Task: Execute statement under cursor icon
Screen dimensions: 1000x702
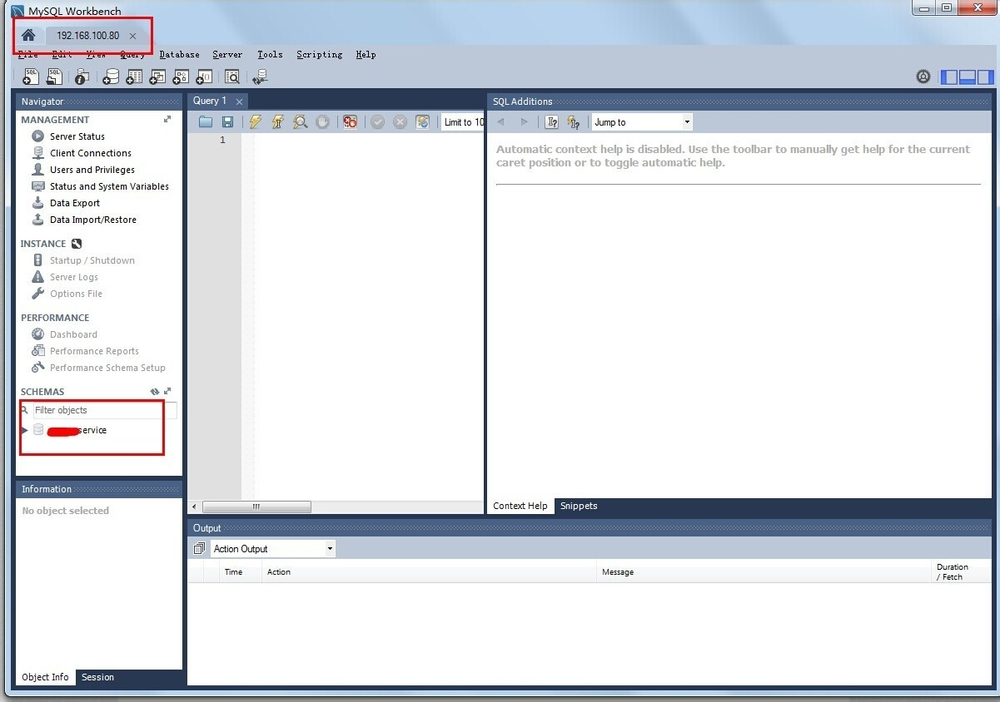Action: (x=278, y=122)
